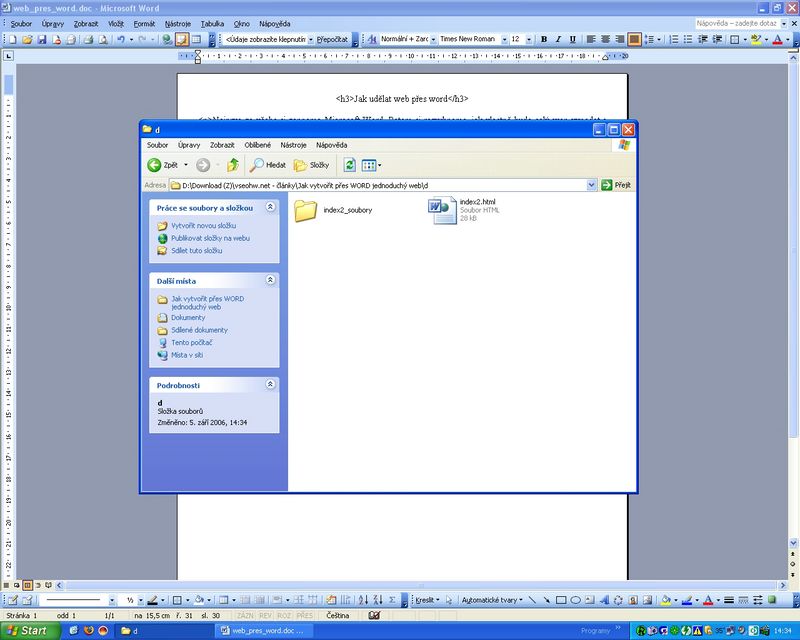800x640 pixels.
Task: Launch Firefox from the quick launch bar
Action: [88, 631]
